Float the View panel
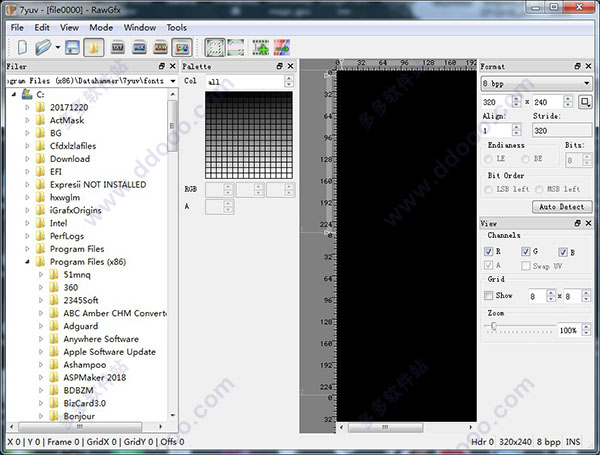 tap(578, 223)
